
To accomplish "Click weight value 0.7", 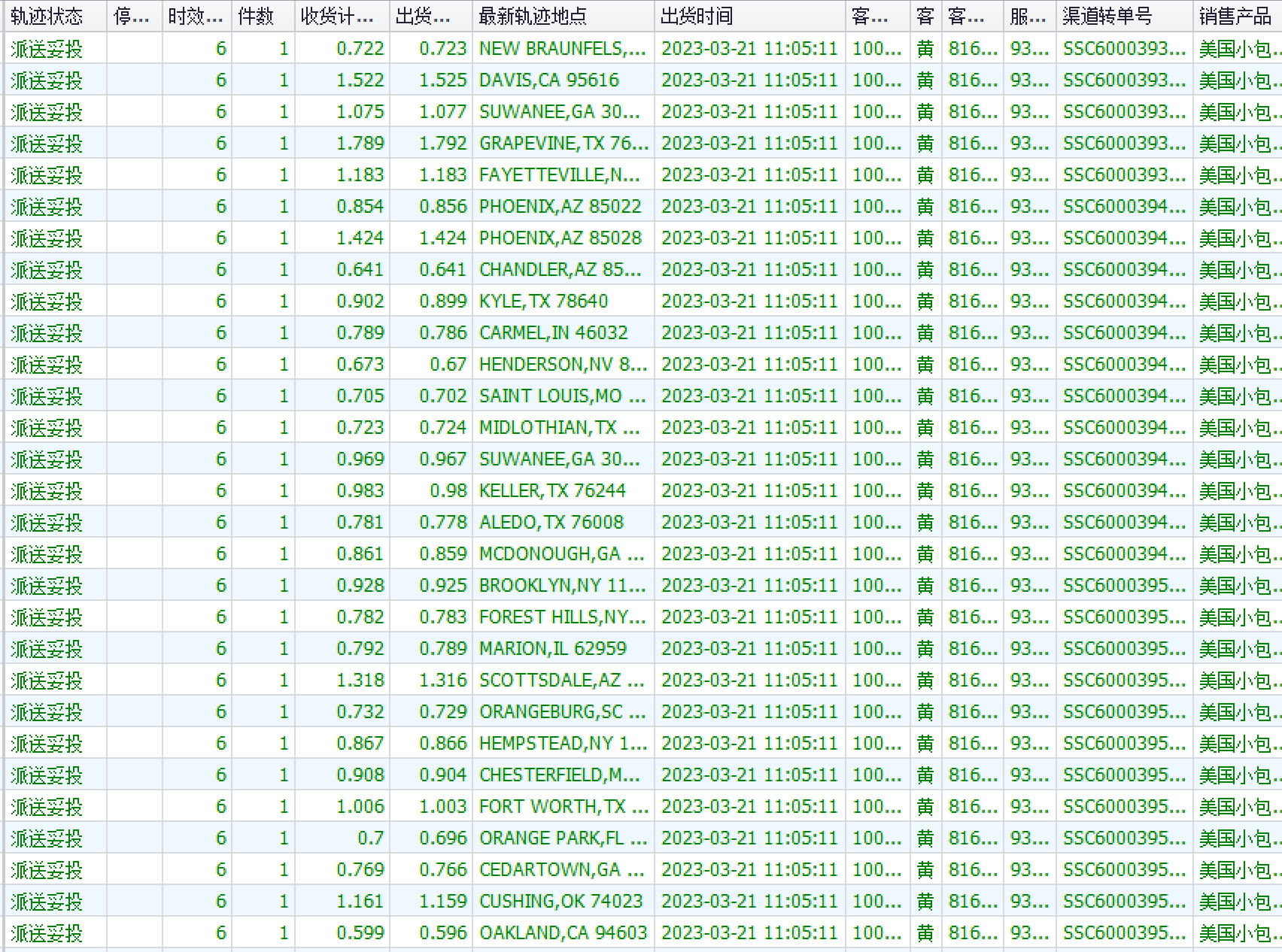I will 371,838.
